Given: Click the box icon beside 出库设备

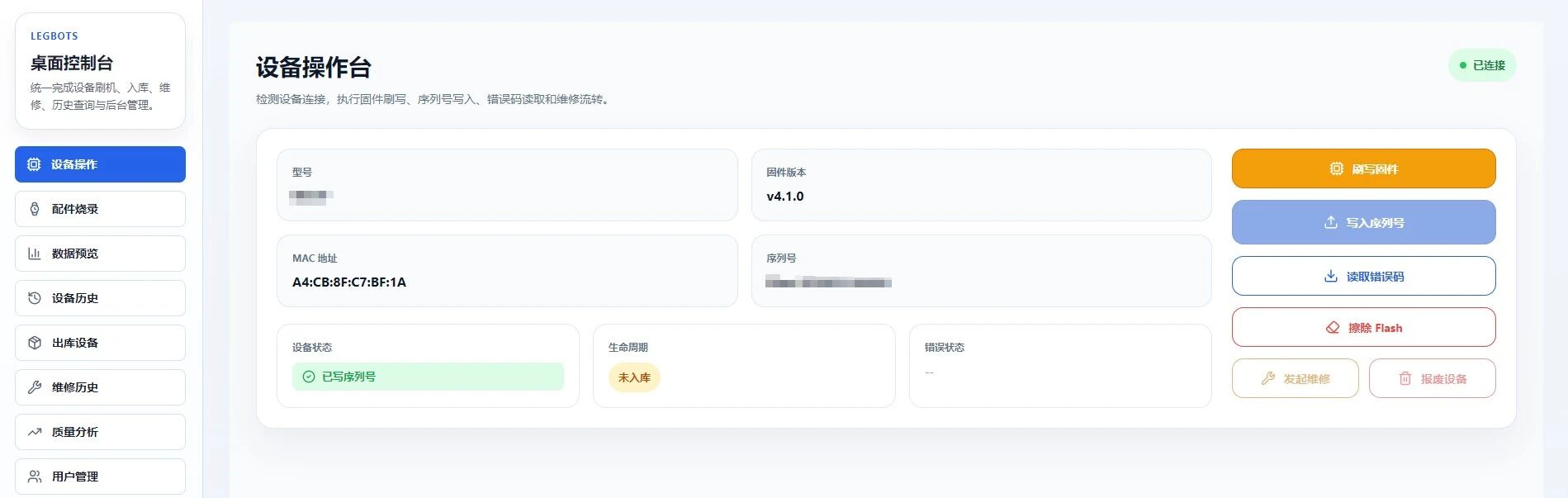Looking at the screenshot, I should [x=35, y=343].
